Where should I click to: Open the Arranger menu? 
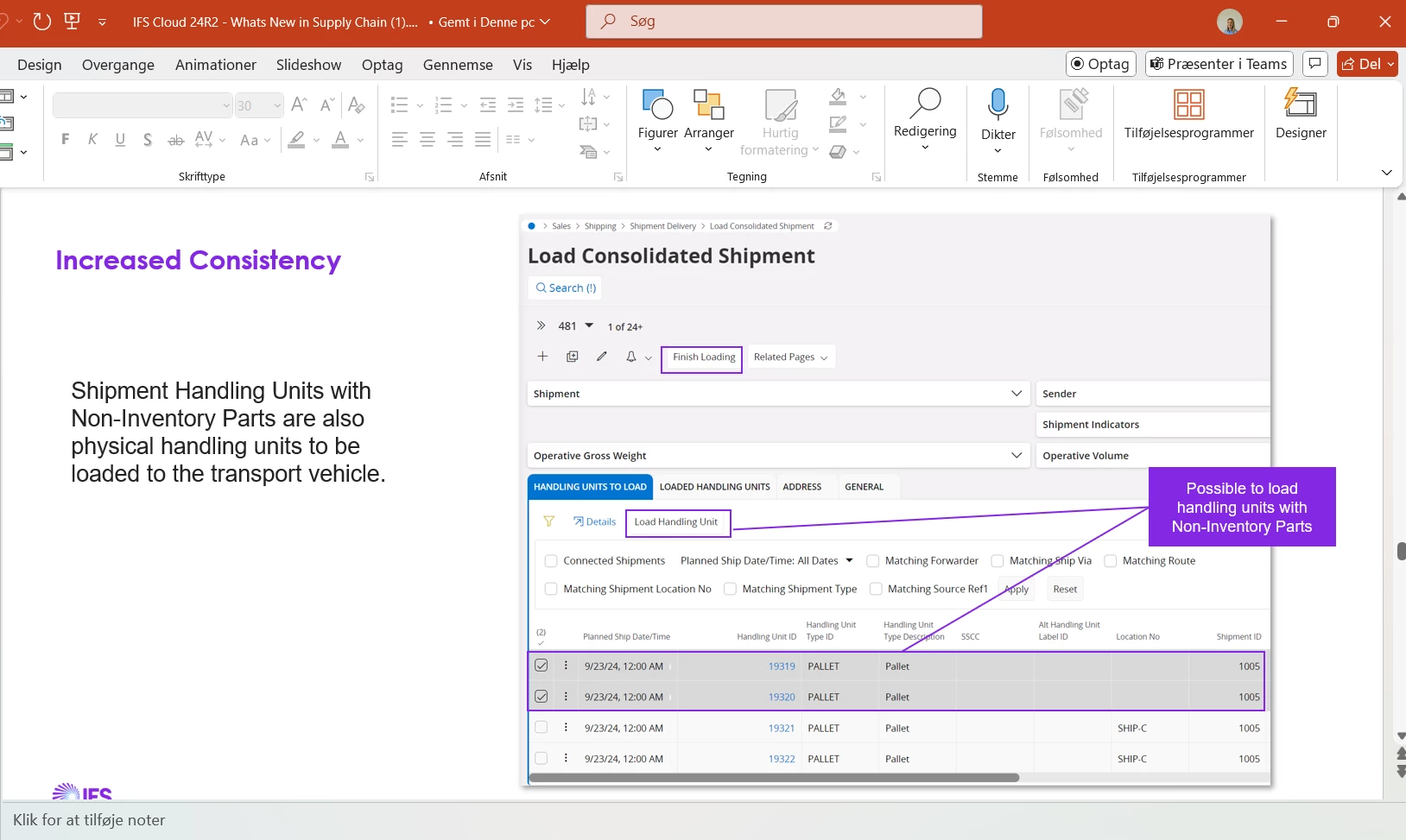(709, 121)
